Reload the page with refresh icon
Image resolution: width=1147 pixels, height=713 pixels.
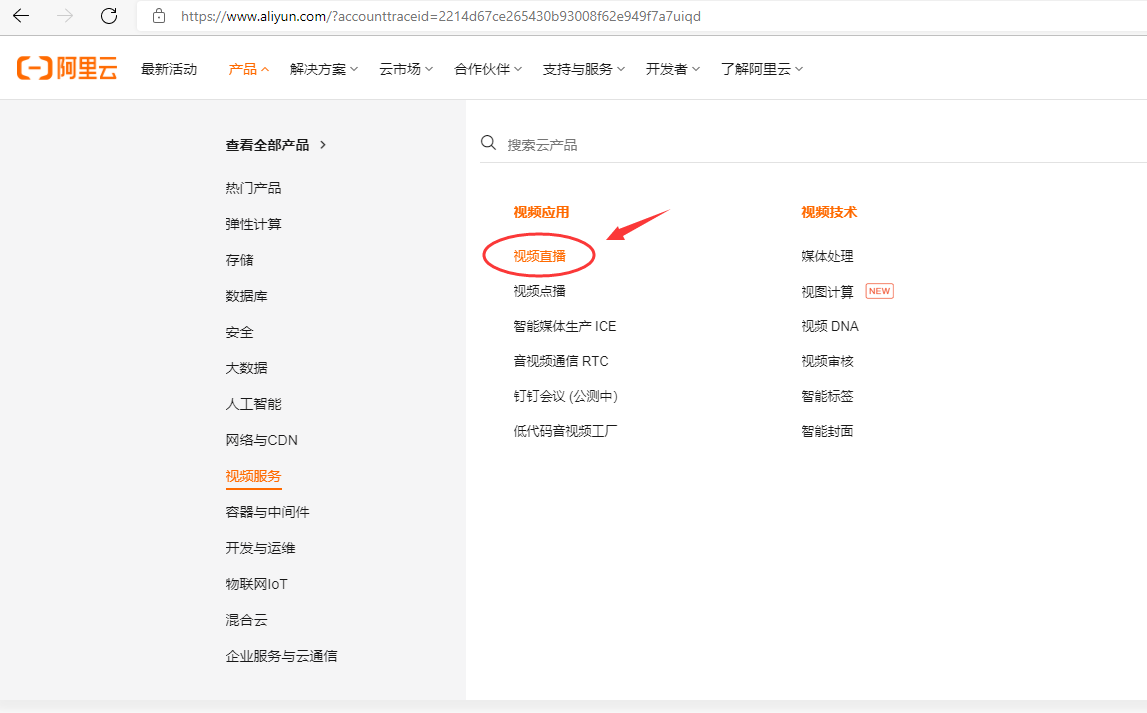coord(109,15)
